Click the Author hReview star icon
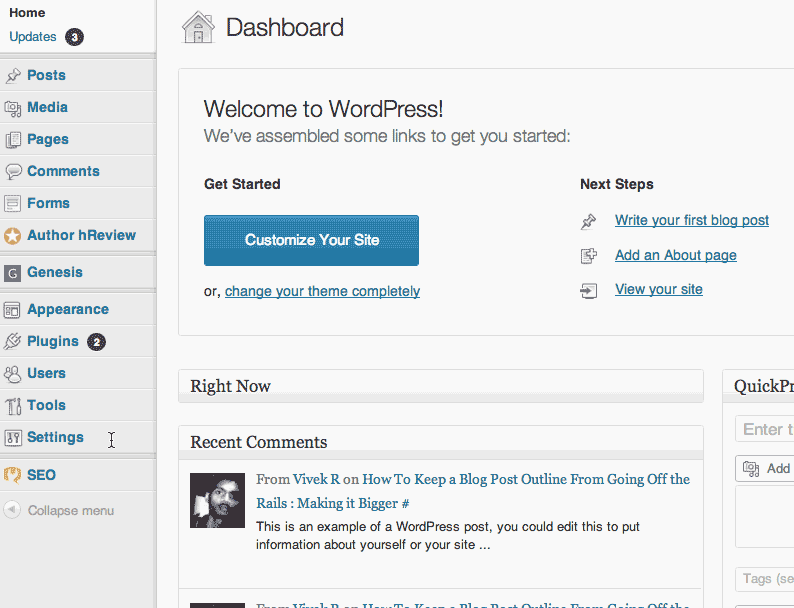This screenshot has width=794, height=608. (x=13, y=236)
